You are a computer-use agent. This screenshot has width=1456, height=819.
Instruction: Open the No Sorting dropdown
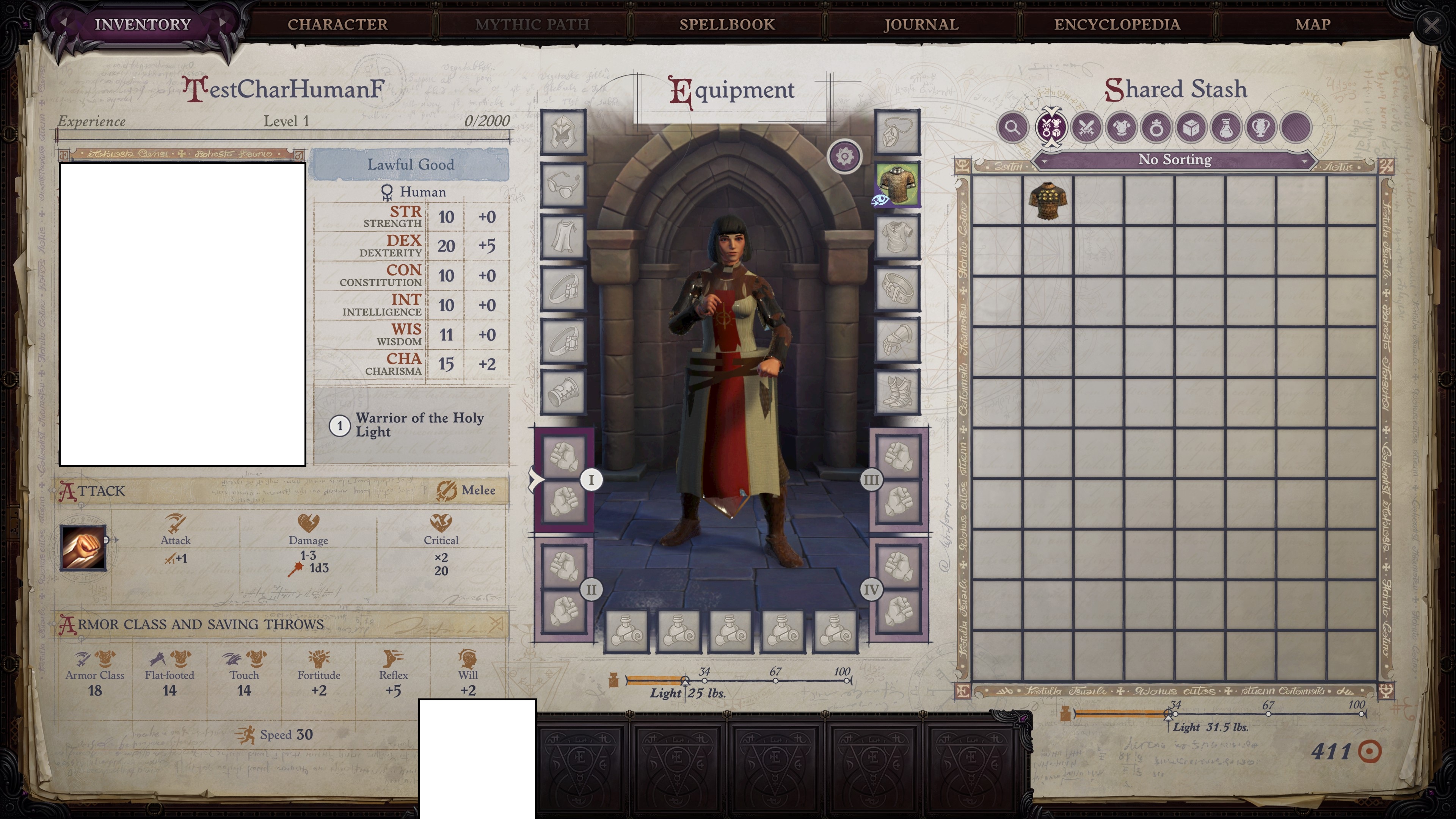coord(1175,160)
